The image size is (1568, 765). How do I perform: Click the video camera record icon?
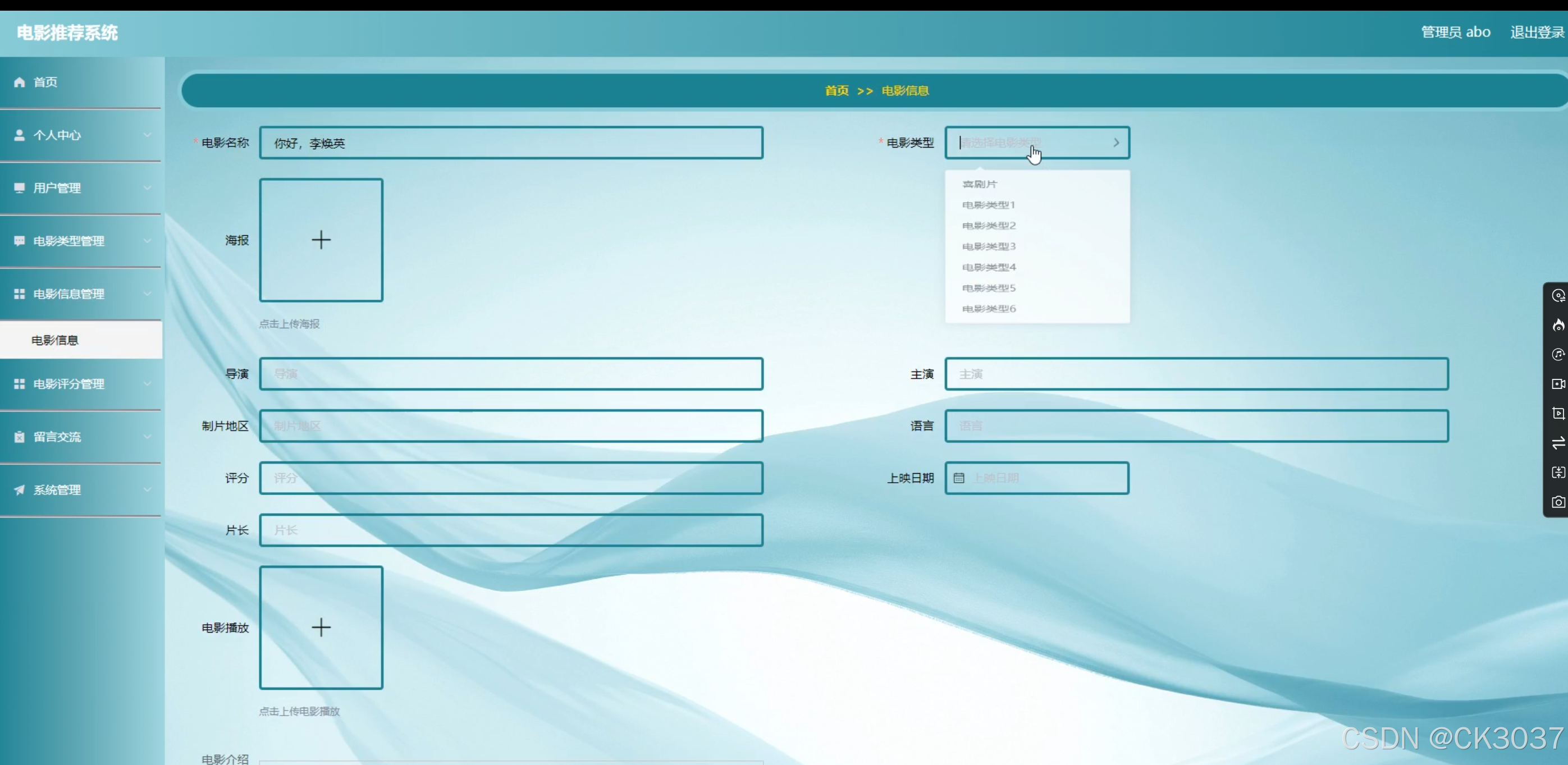coord(1558,384)
